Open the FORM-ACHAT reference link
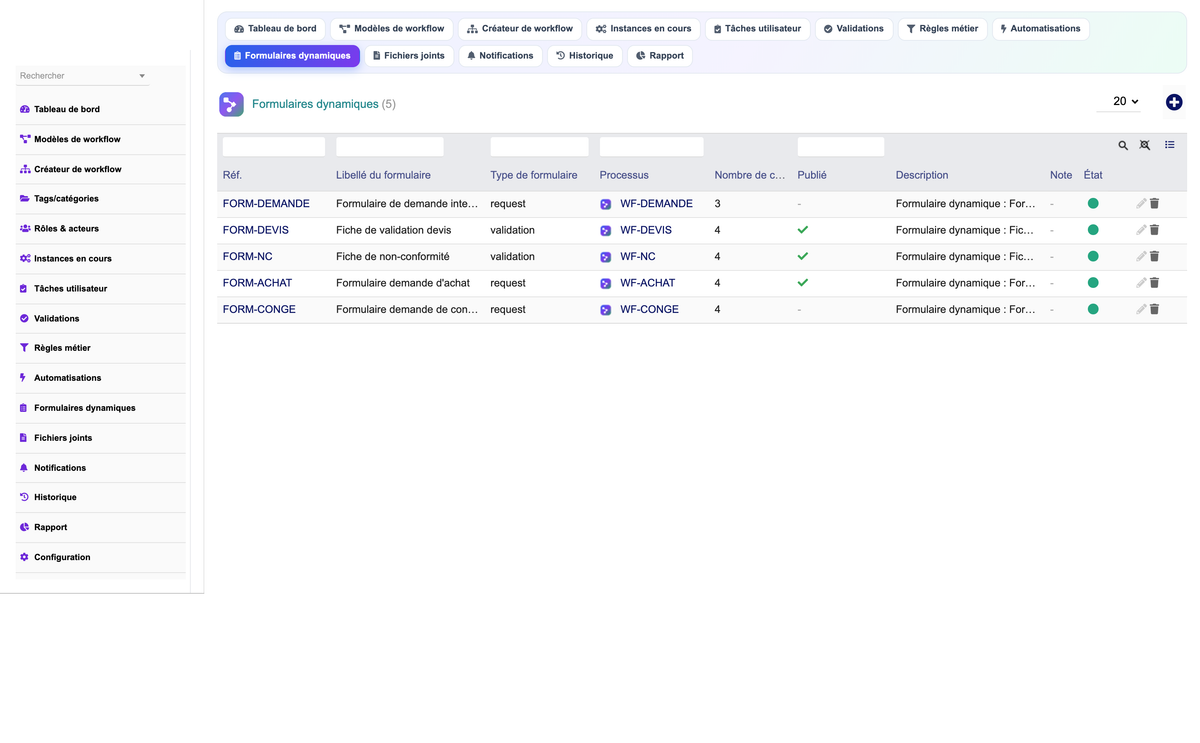1200x743 pixels. [257, 283]
